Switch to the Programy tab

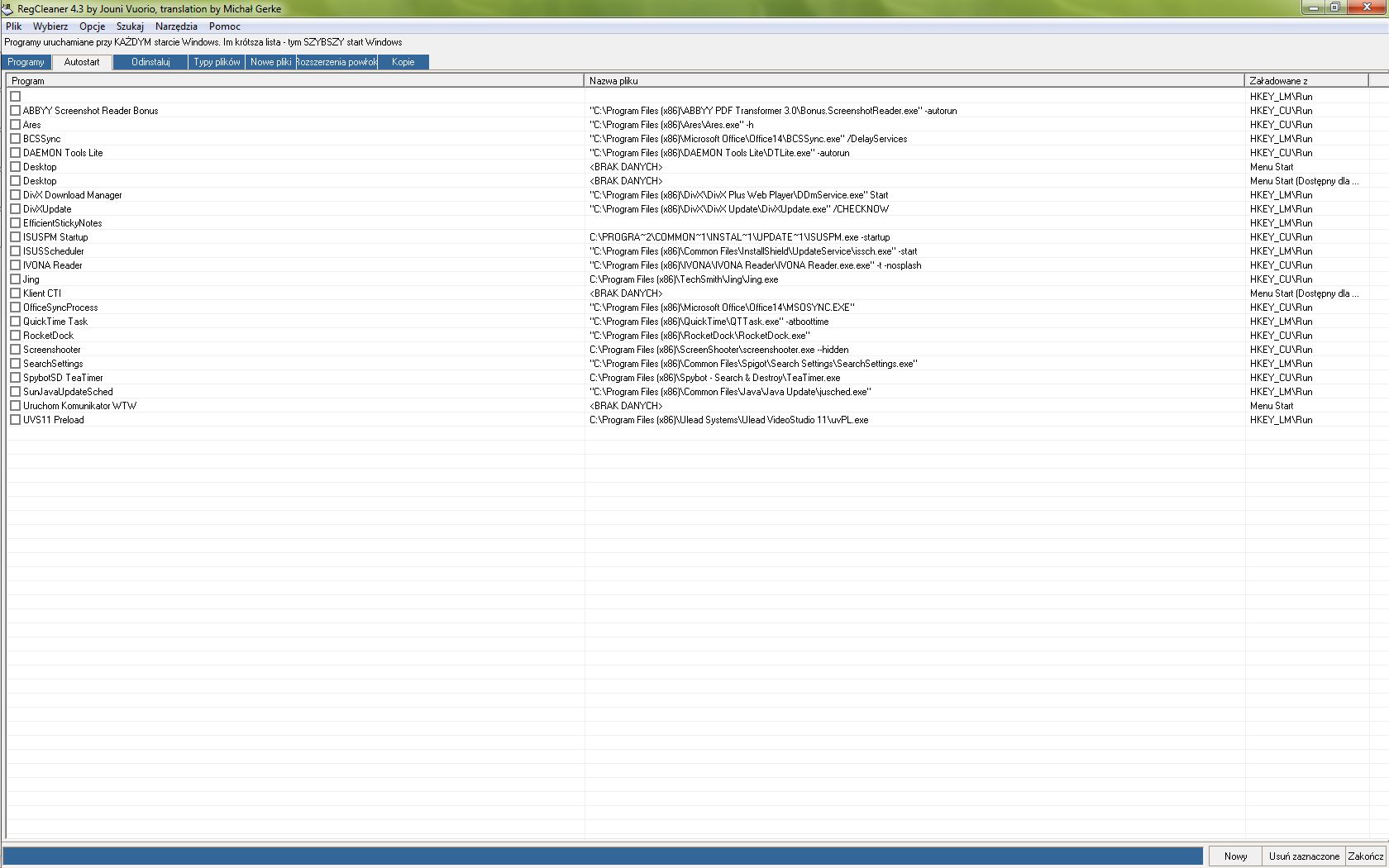26,62
